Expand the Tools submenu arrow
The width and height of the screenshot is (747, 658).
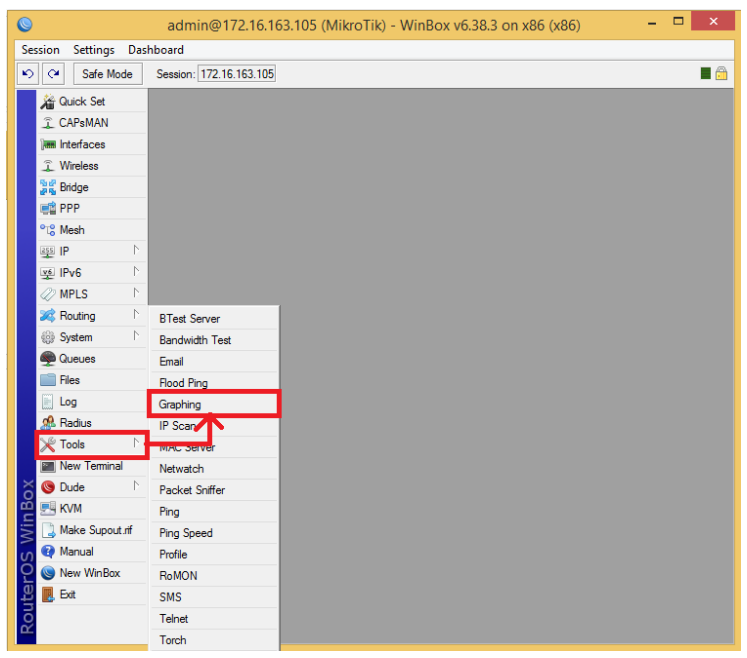point(136,443)
